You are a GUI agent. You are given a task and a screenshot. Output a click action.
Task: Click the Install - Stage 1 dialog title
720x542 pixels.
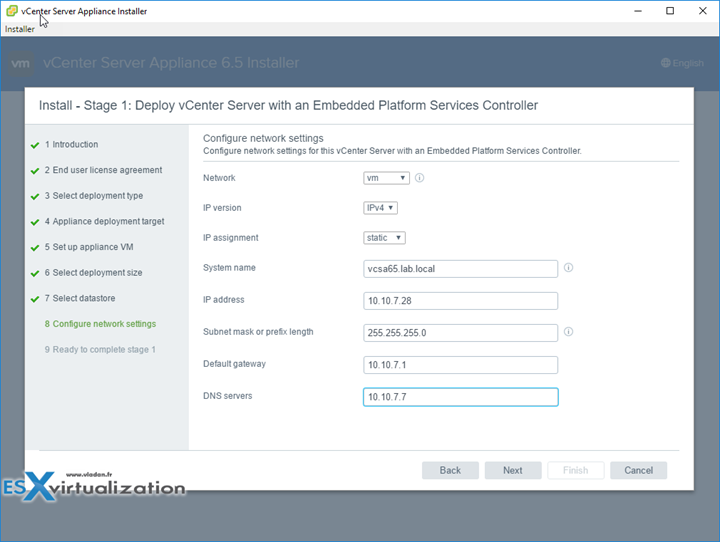click(x=288, y=106)
